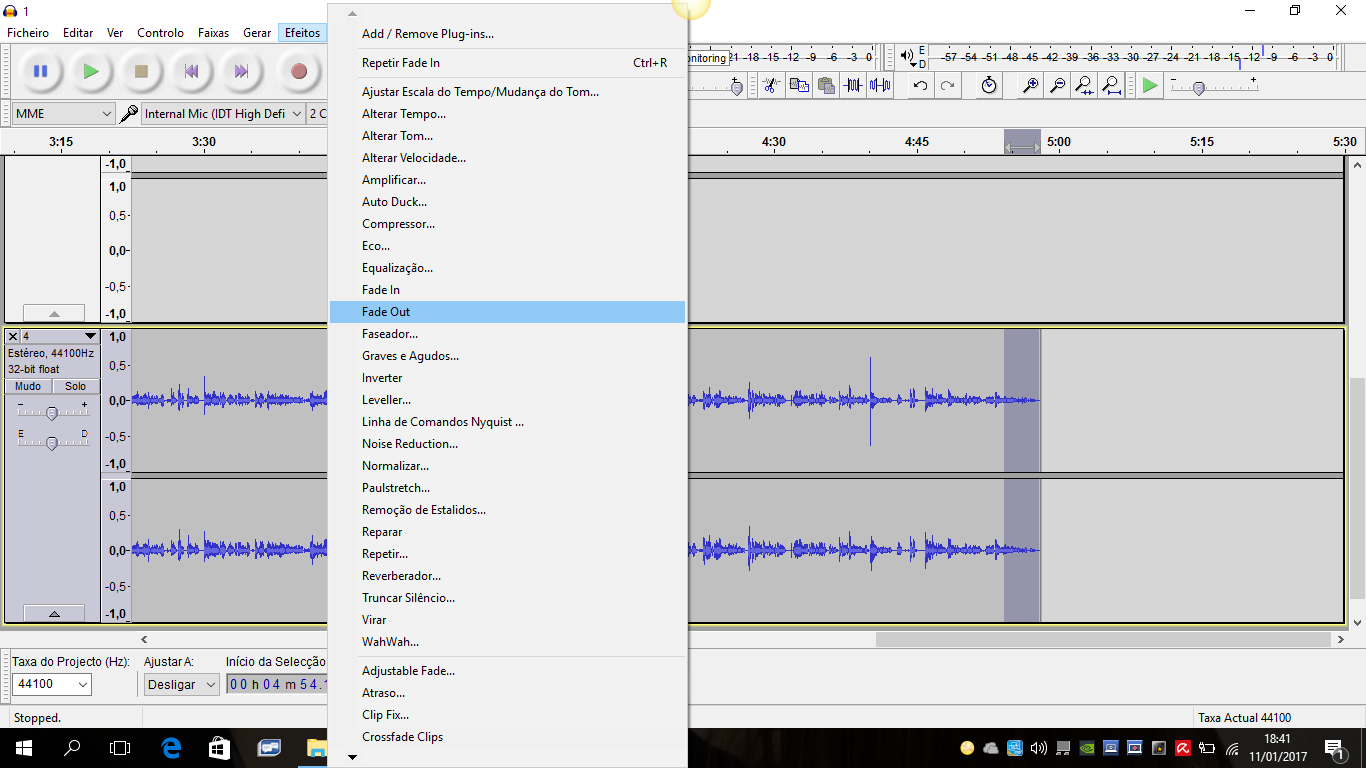
Task: Toggle Solo on track 4
Action: [76, 386]
